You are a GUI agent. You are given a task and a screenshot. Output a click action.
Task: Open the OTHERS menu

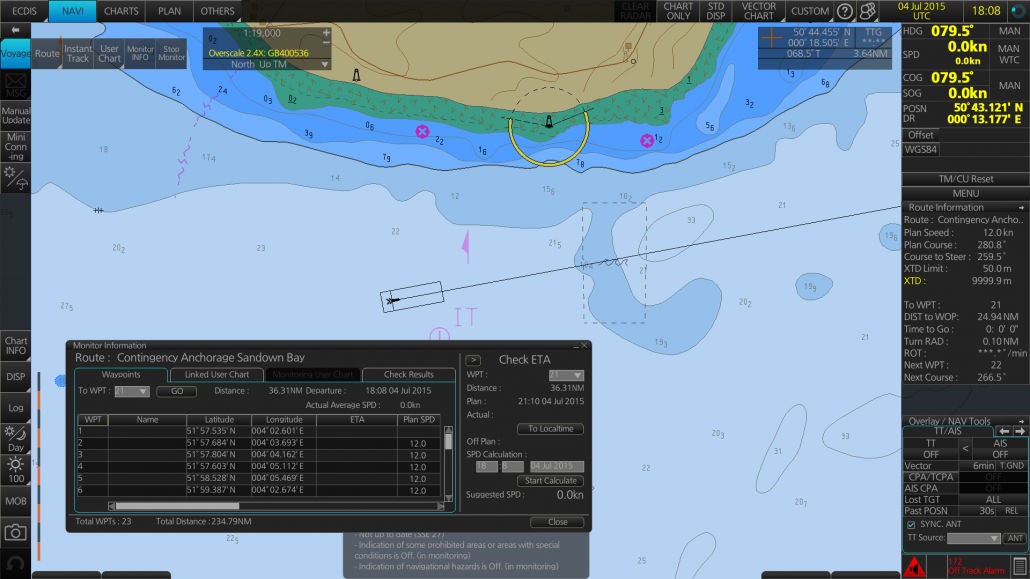pyautogui.click(x=217, y=11)
